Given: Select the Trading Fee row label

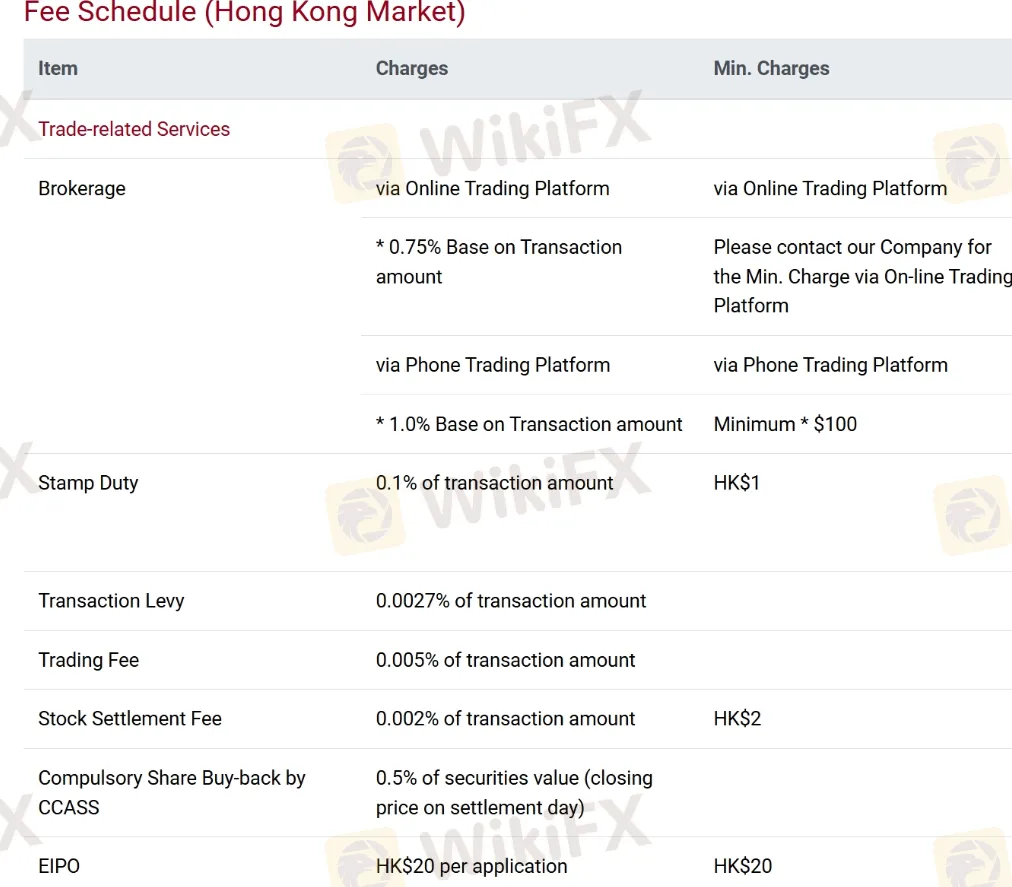Looking at the screenshot, I should tap(88, 660).
